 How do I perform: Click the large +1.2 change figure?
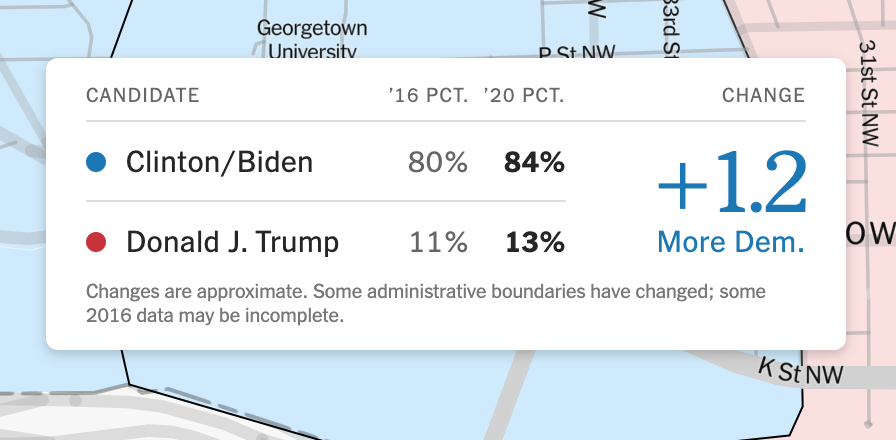coord(731,186)
